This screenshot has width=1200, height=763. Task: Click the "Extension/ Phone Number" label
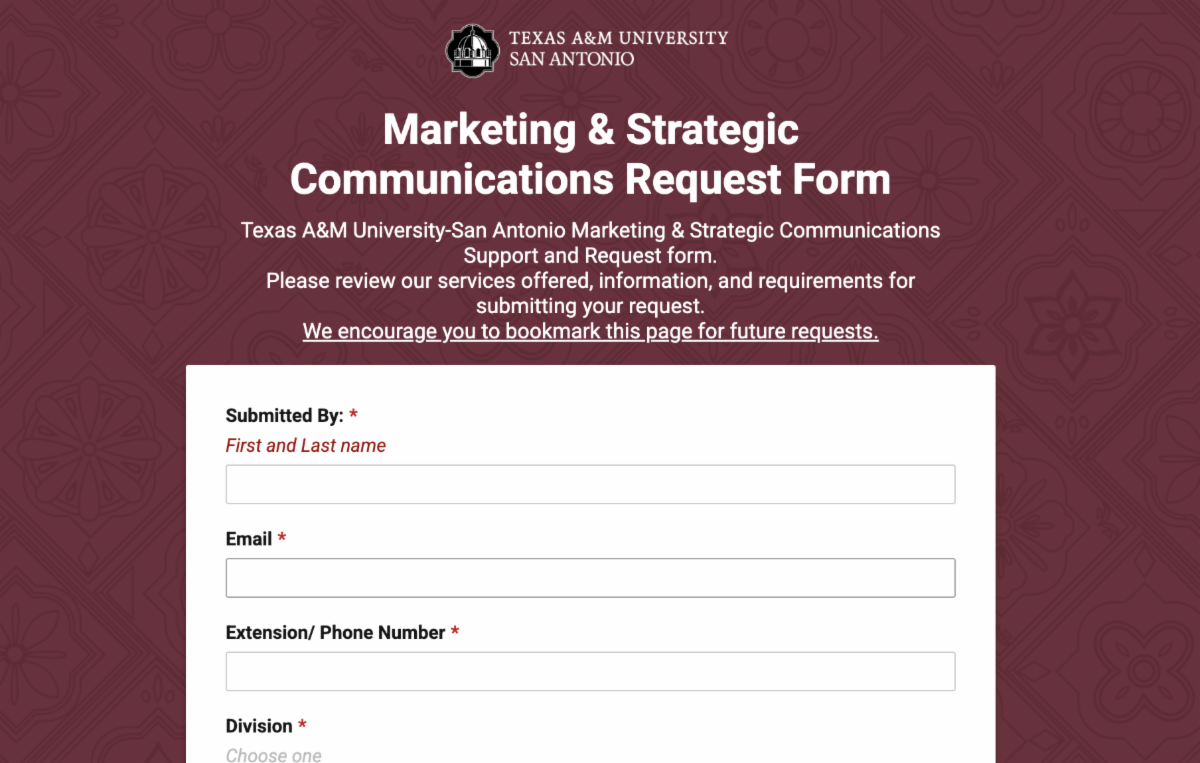tap(335, 633)
